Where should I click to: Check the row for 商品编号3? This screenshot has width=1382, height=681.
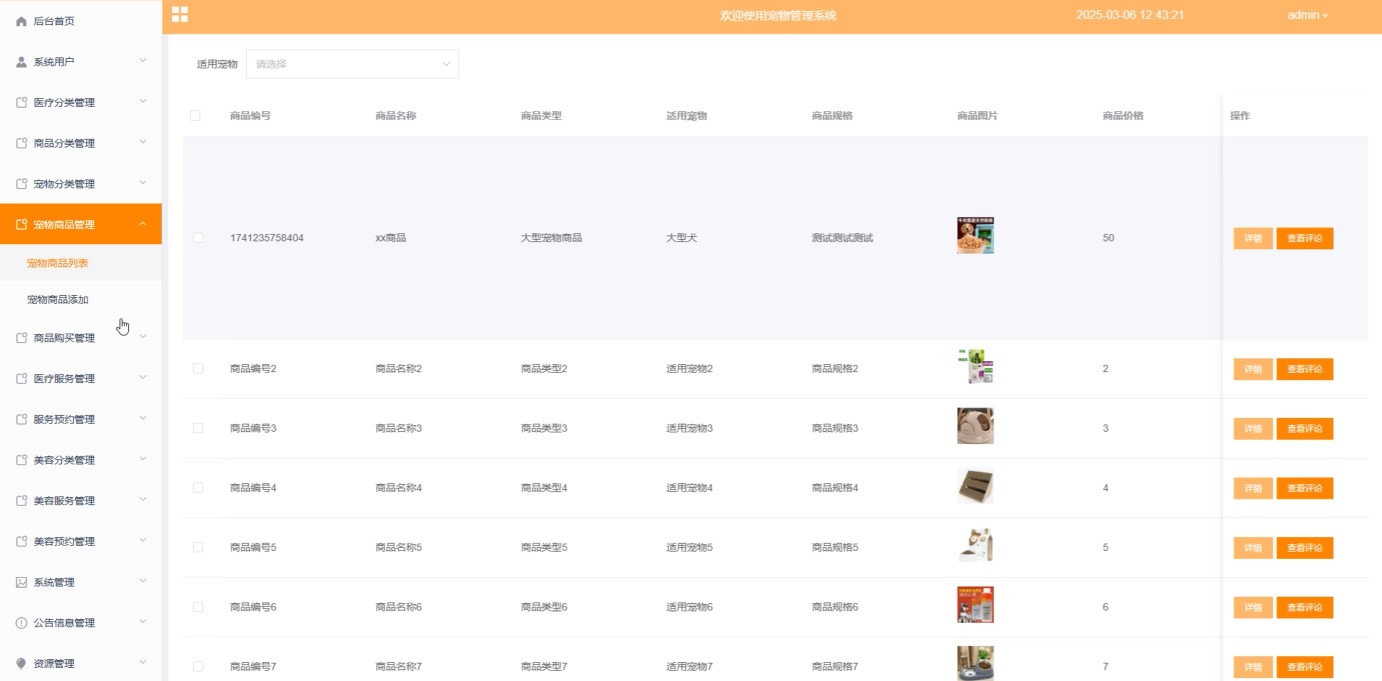point(198,428)
